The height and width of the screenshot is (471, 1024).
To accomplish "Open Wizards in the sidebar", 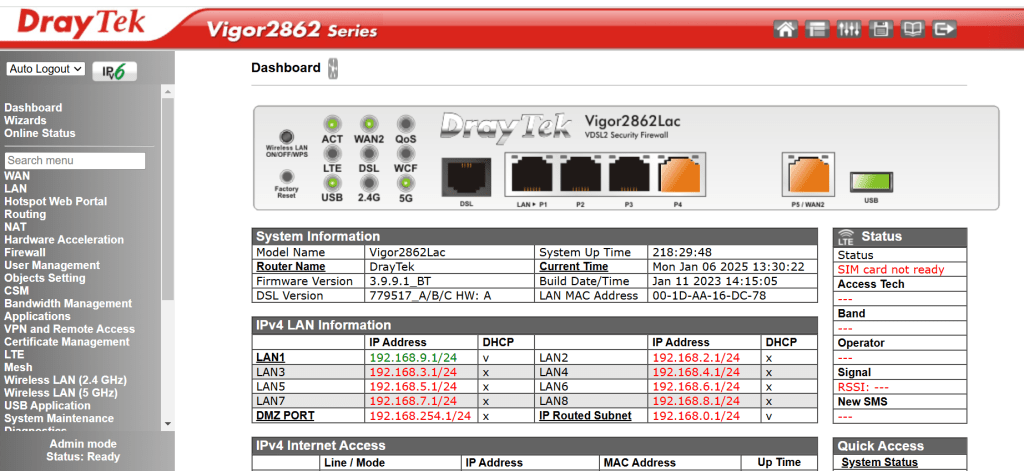I will [x=25, y=120].
